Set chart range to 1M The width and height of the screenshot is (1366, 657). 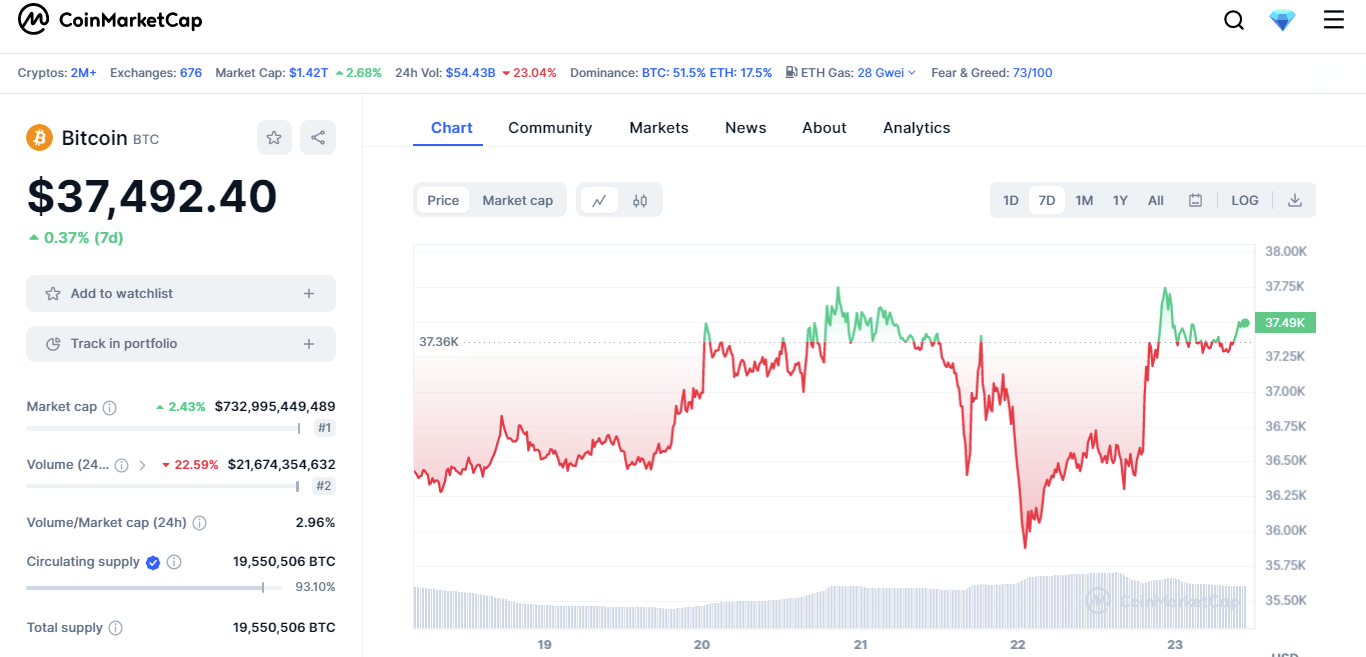[1084, 200]
